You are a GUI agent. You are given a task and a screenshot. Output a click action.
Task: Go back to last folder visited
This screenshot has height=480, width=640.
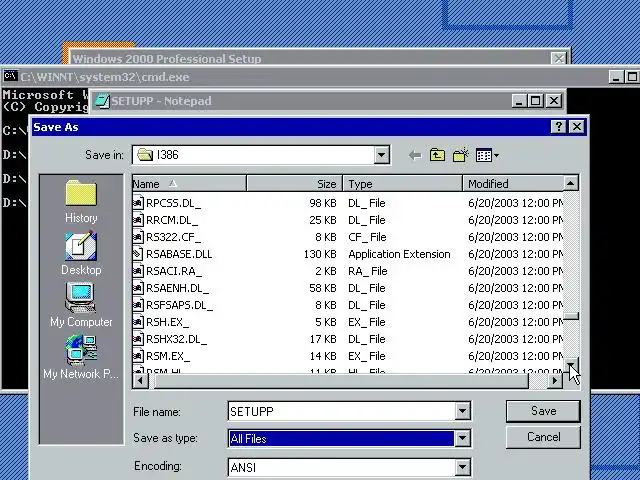click(415, 155)
